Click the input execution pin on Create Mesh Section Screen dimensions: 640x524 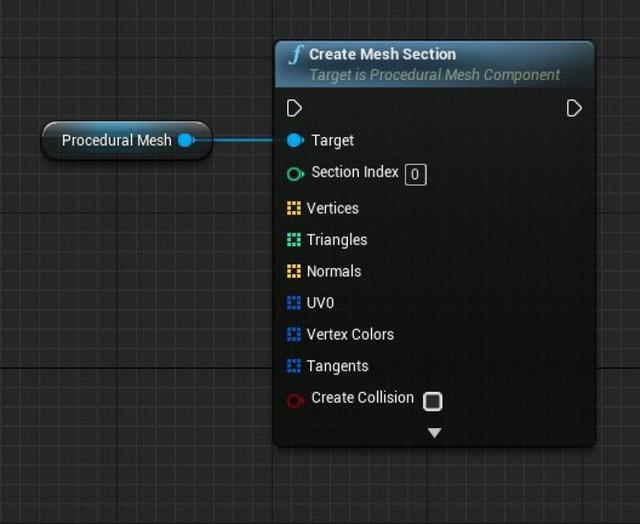click(294, 108)
